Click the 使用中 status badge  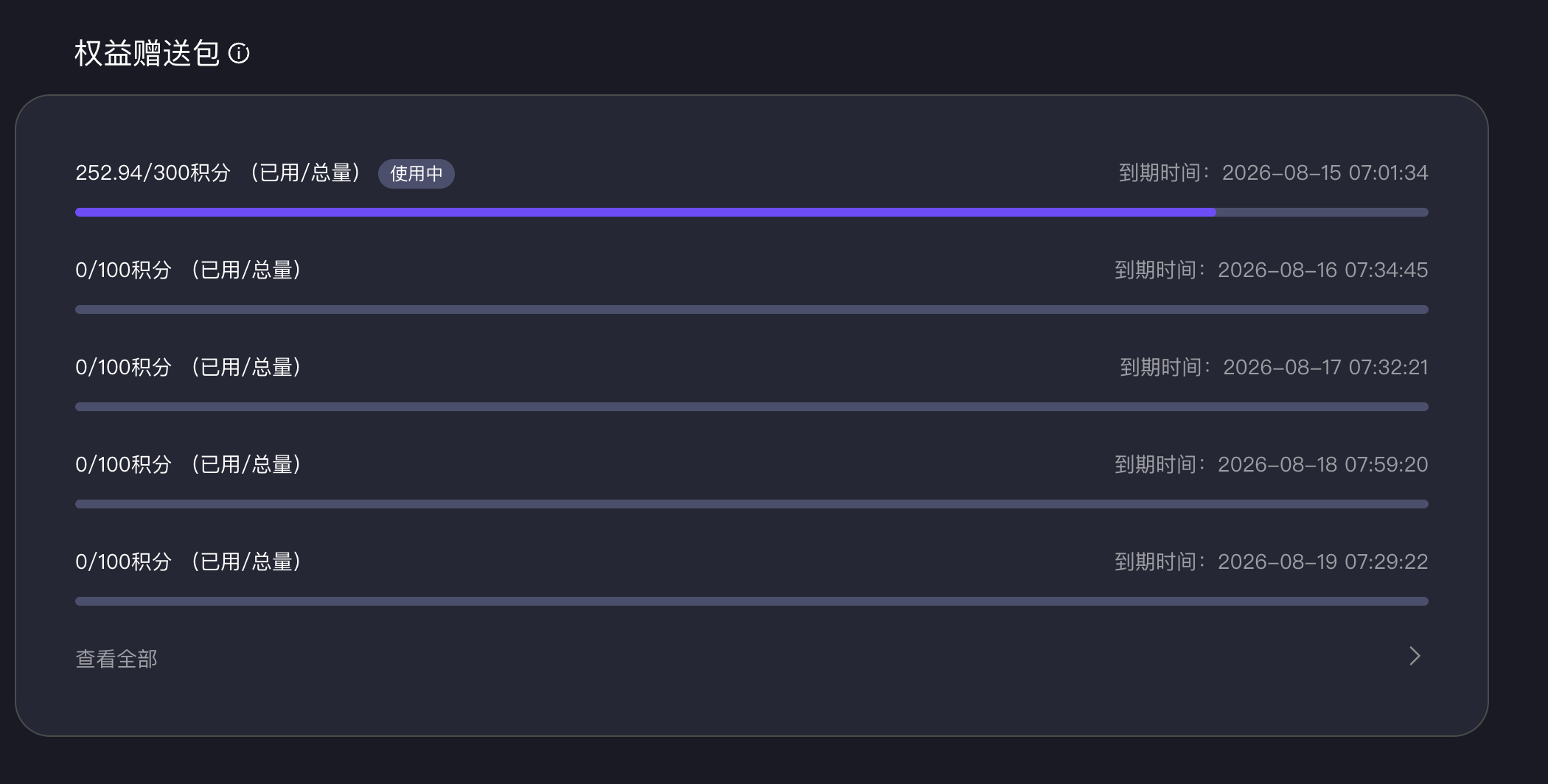tap(416, 174)
